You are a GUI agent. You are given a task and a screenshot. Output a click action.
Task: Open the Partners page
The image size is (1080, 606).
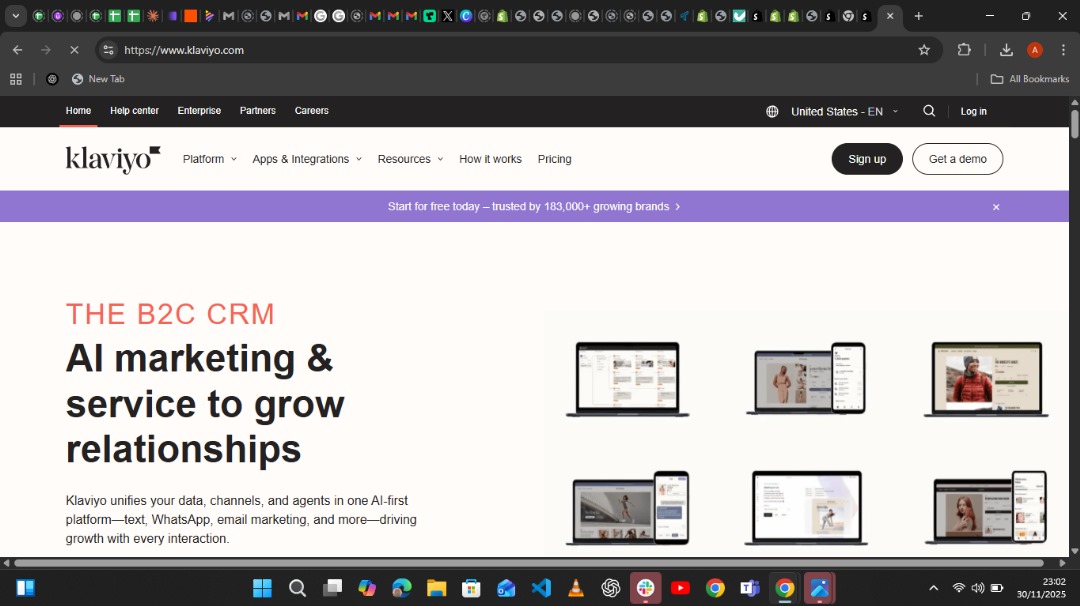(x=258, y=111)
